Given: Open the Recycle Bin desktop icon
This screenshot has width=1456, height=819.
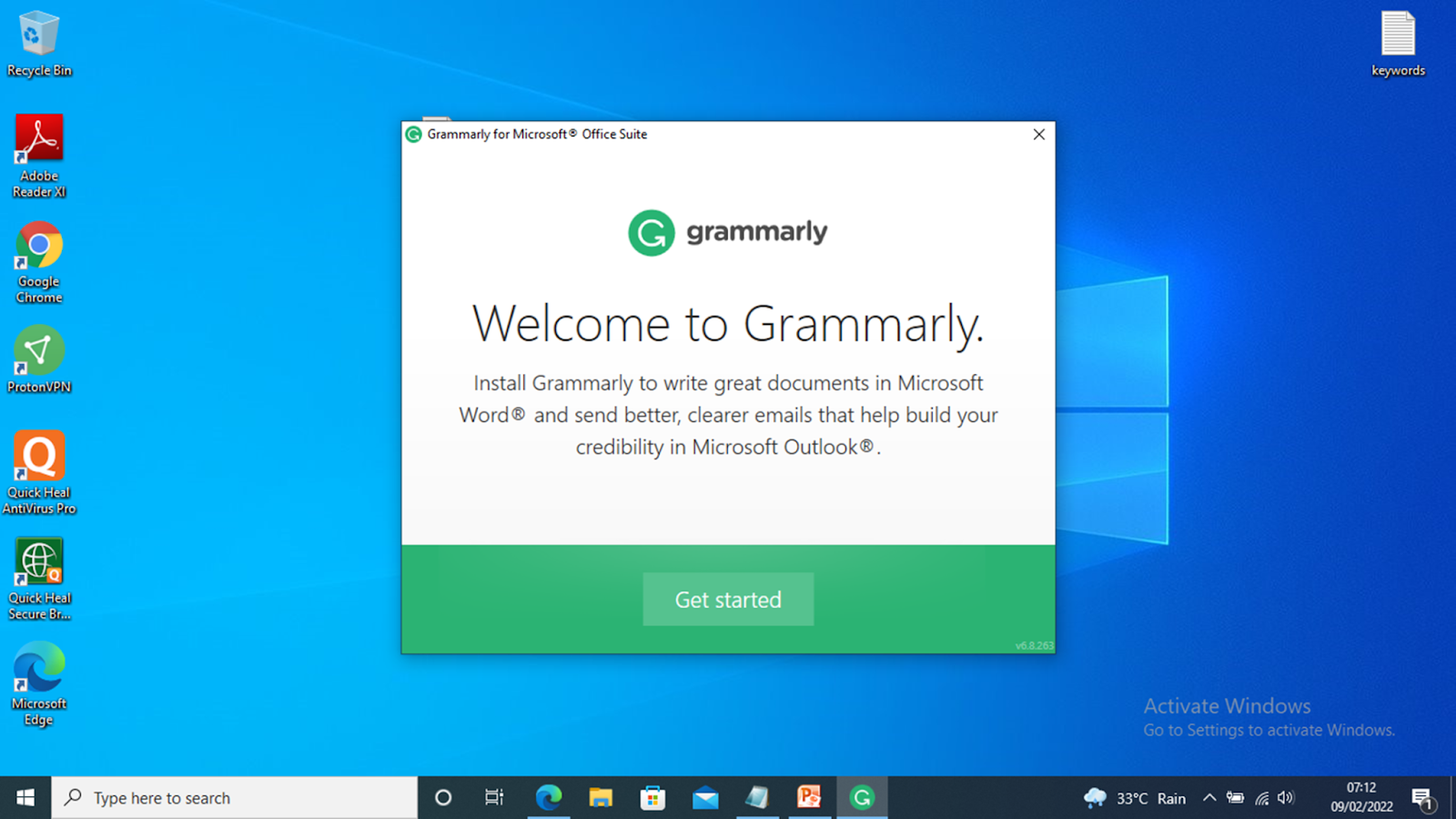Looking at the screenshot, I should [x=39, y=45].
